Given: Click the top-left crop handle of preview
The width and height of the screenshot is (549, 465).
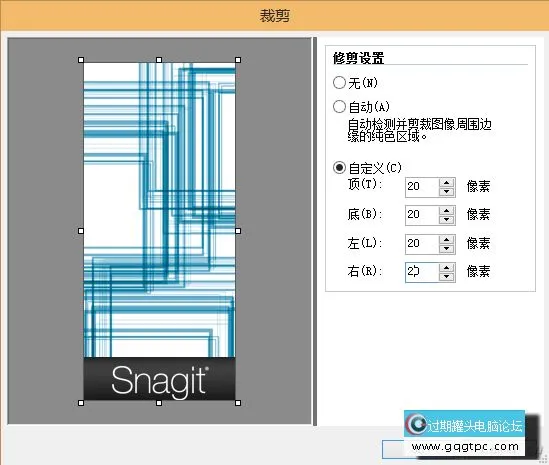Looking at the screenshot, I should click(81, 60).
